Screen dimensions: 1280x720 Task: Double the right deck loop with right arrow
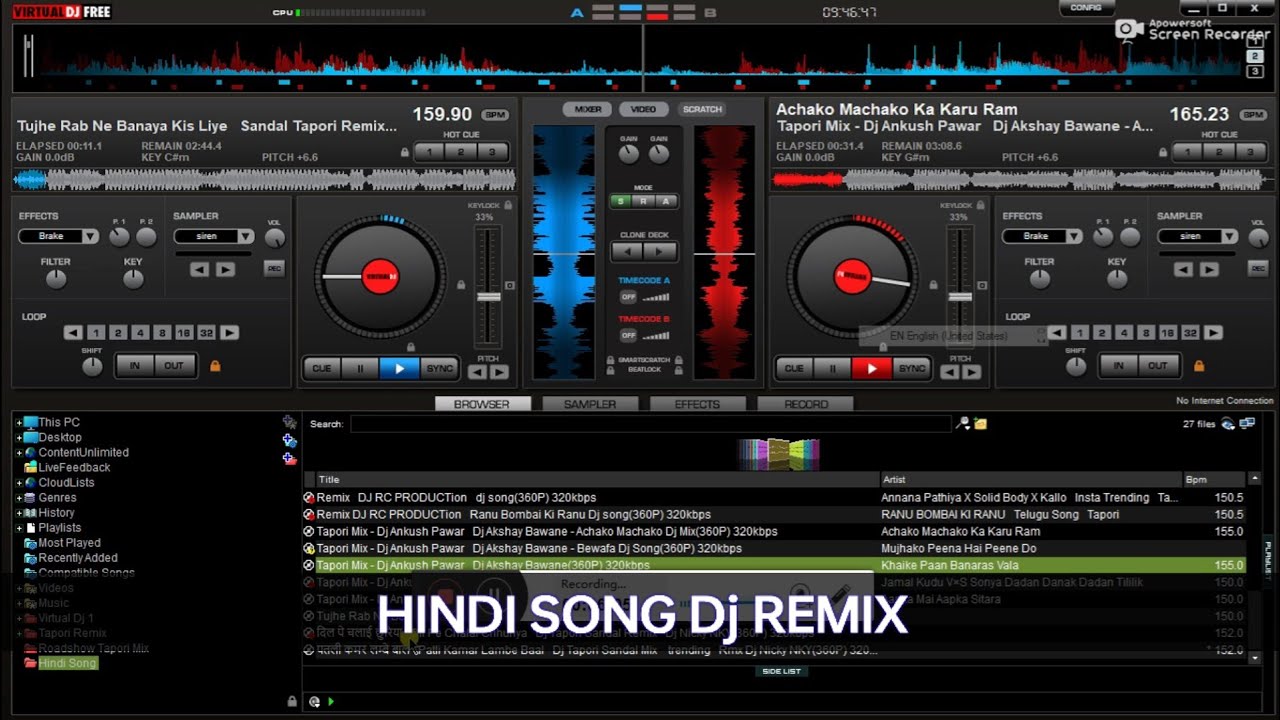[1213, 333]
